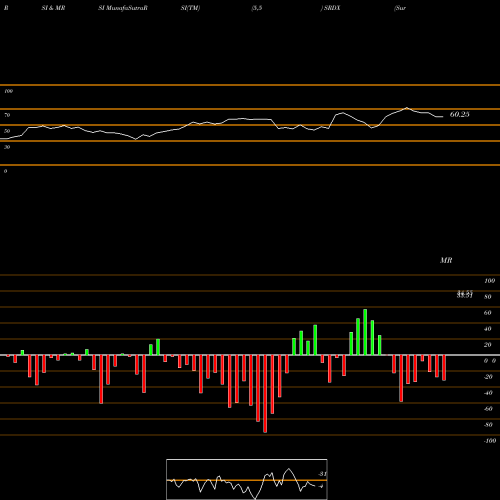Click the 20 label on the MR axis

tap(487, 345)
